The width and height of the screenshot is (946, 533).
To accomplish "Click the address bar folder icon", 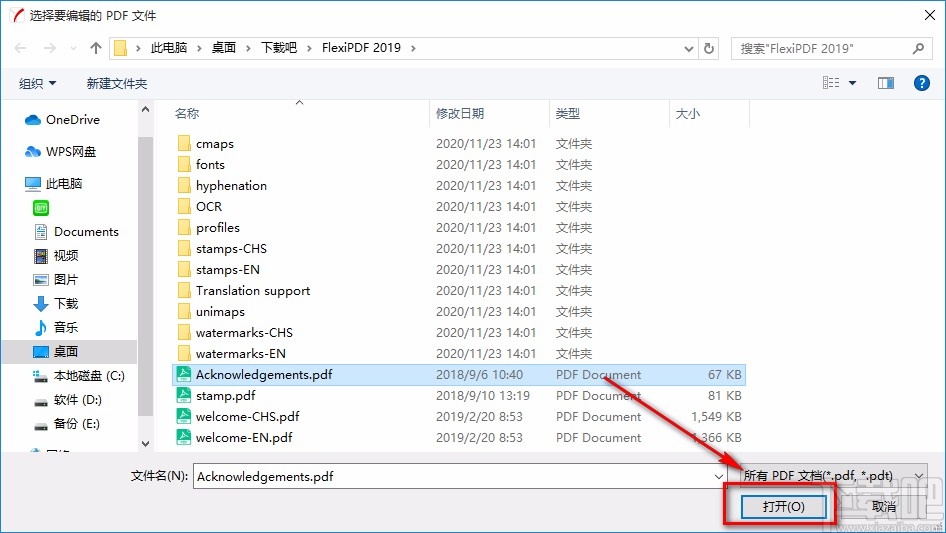I will click(x=121, y=48).
